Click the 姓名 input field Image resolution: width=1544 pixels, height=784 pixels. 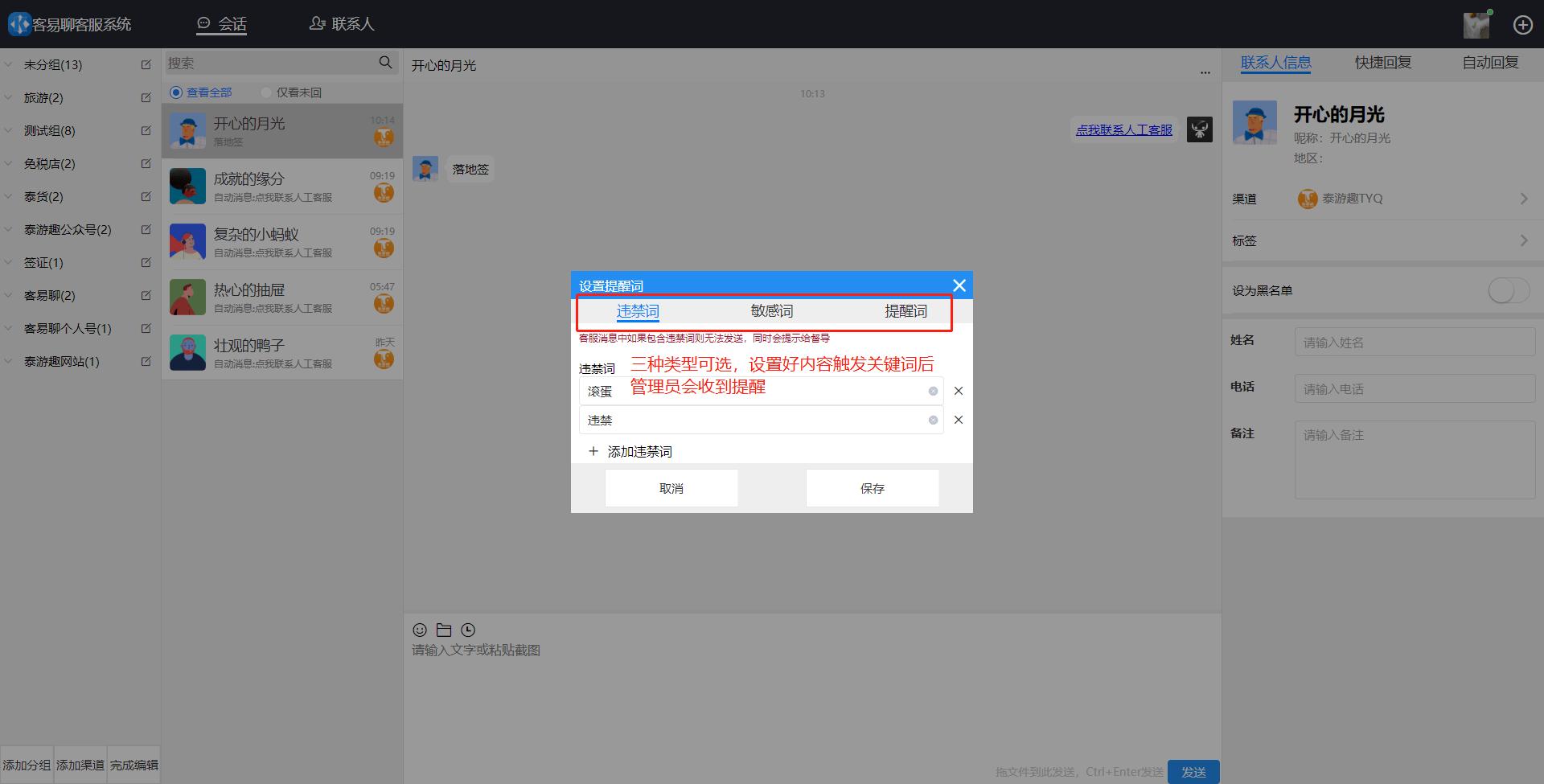pyautogui.click(x=1415, y=342)
